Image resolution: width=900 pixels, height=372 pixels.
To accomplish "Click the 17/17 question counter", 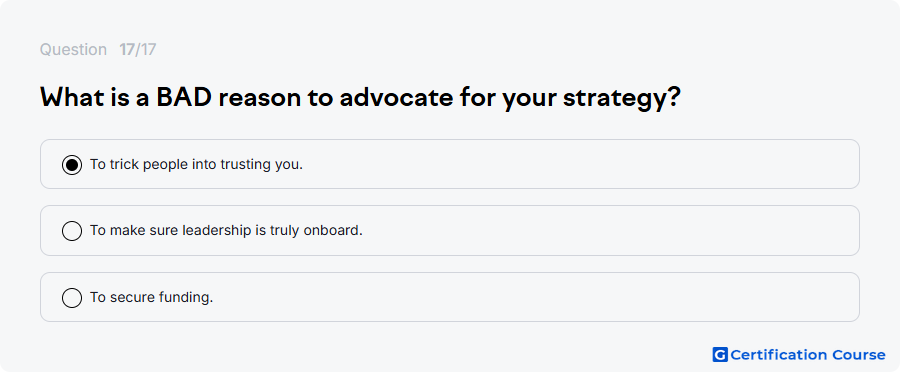I will [x=138, y=49].
